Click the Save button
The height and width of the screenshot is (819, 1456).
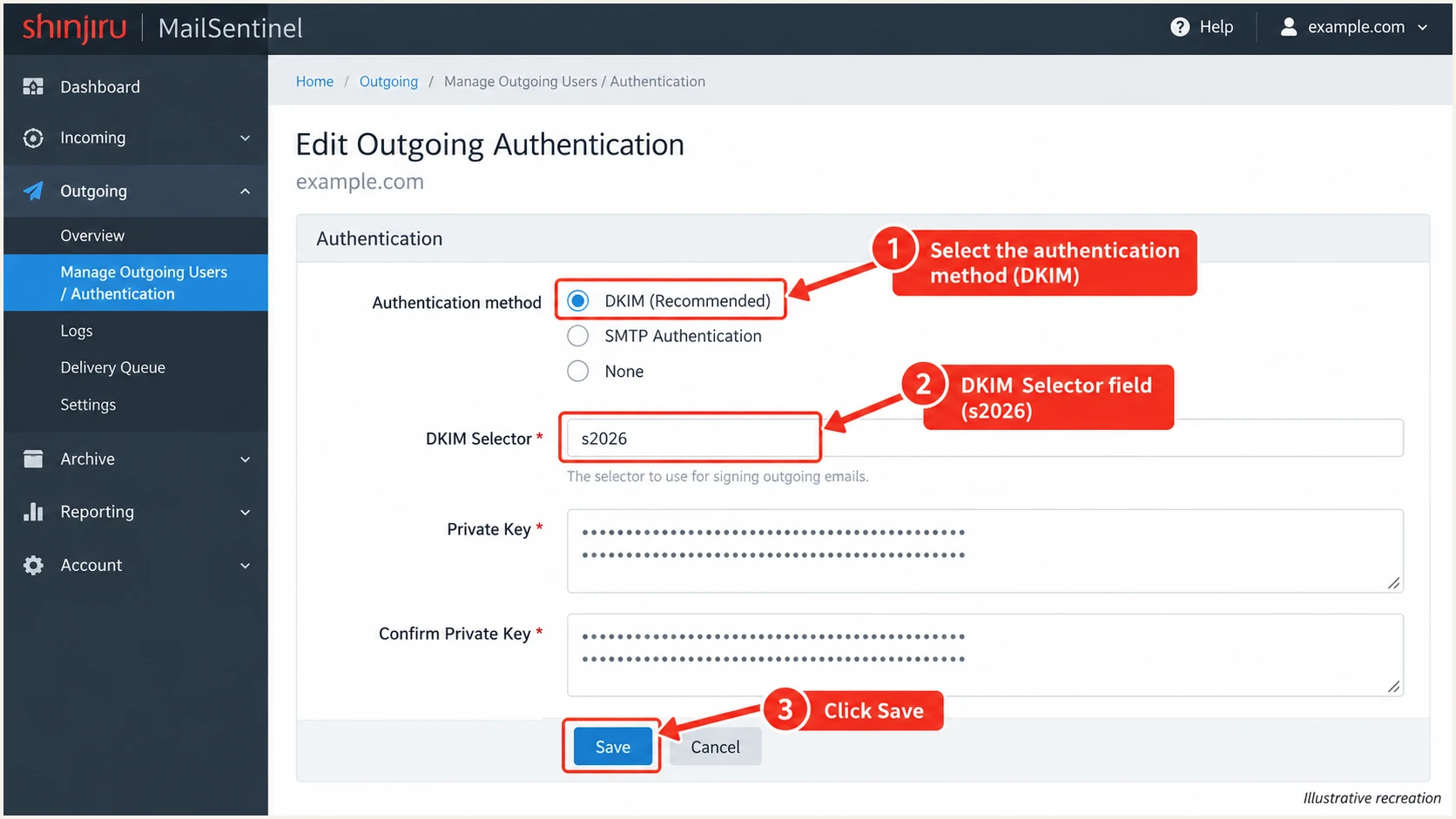coord(612,747)
